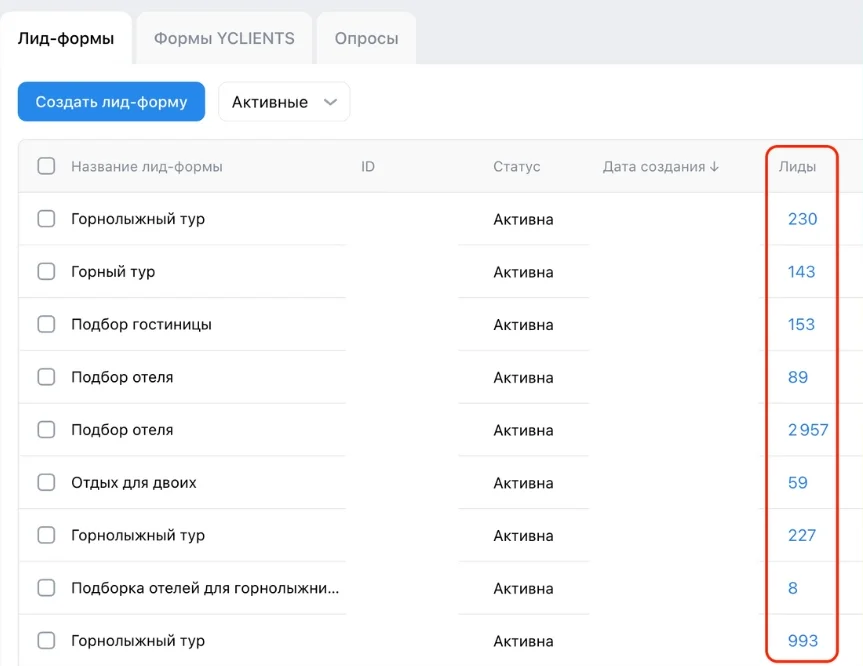Tick the Подбор гостиницы checkbox
This screenshot has height=666, width=863.
[46, 324]
